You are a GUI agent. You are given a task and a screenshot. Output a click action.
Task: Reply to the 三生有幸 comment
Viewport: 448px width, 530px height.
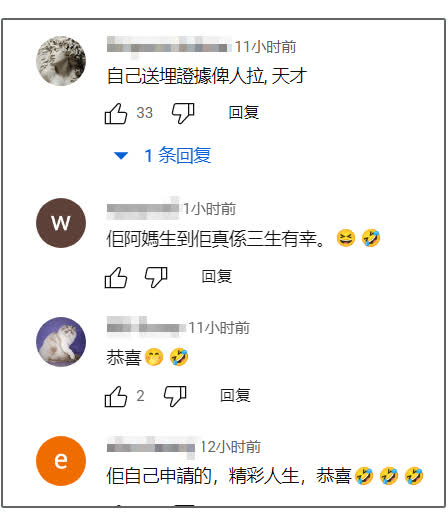[217, 276]
